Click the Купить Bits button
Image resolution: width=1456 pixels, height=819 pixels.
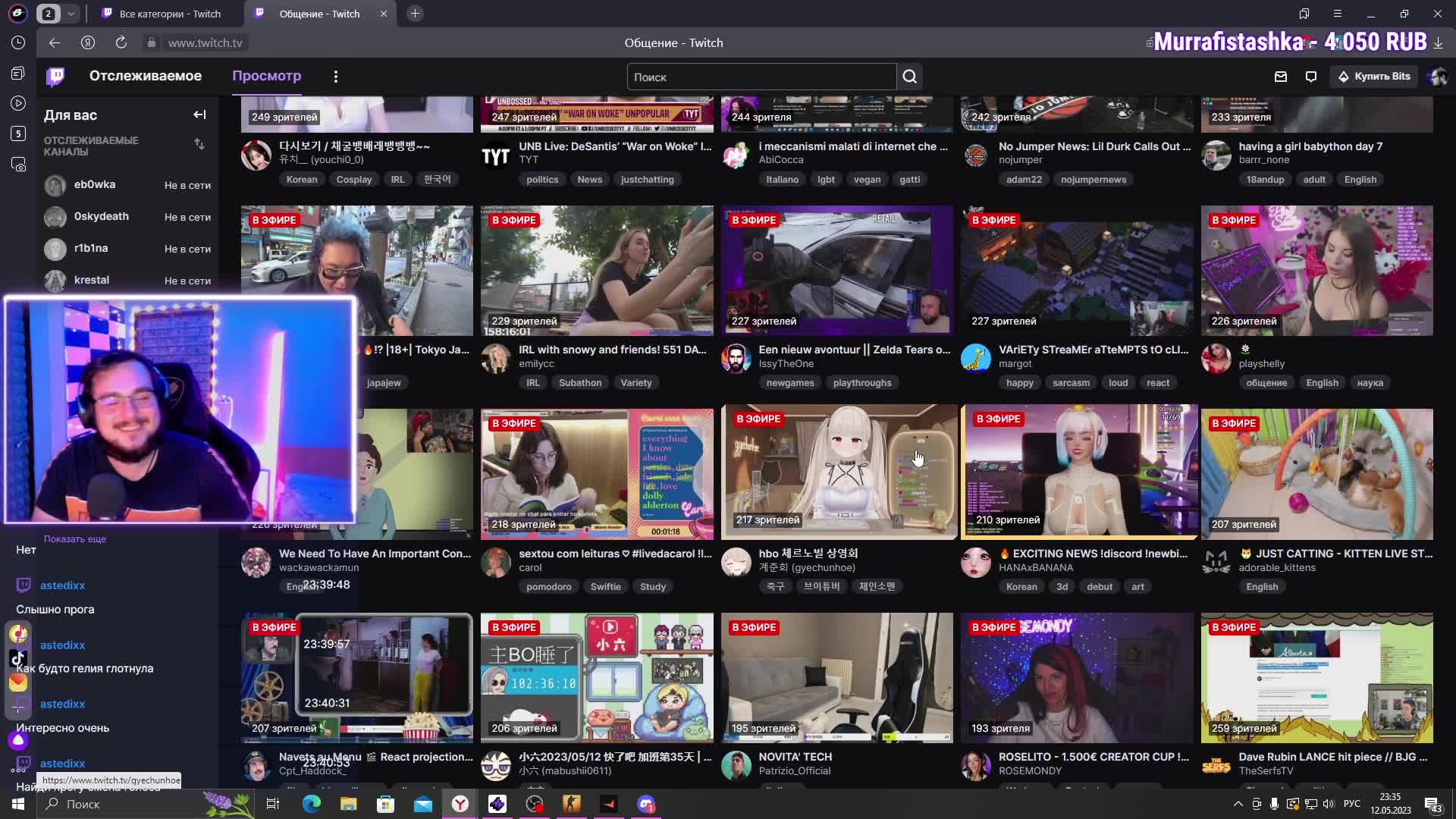(1374, 77)
